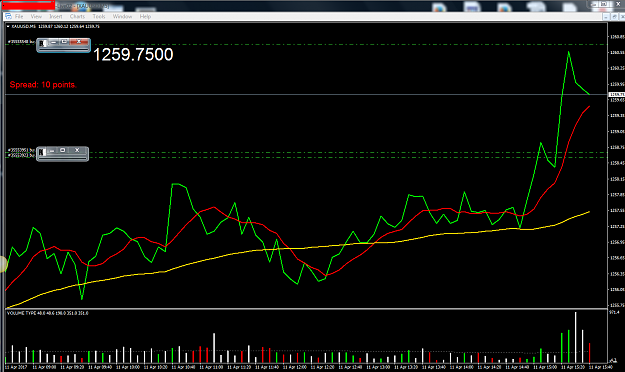Click the '11 Apr 2017' date label on the time axis
Image resolution: width=625 pixels, height=372 pixels.
pos(16,367)
